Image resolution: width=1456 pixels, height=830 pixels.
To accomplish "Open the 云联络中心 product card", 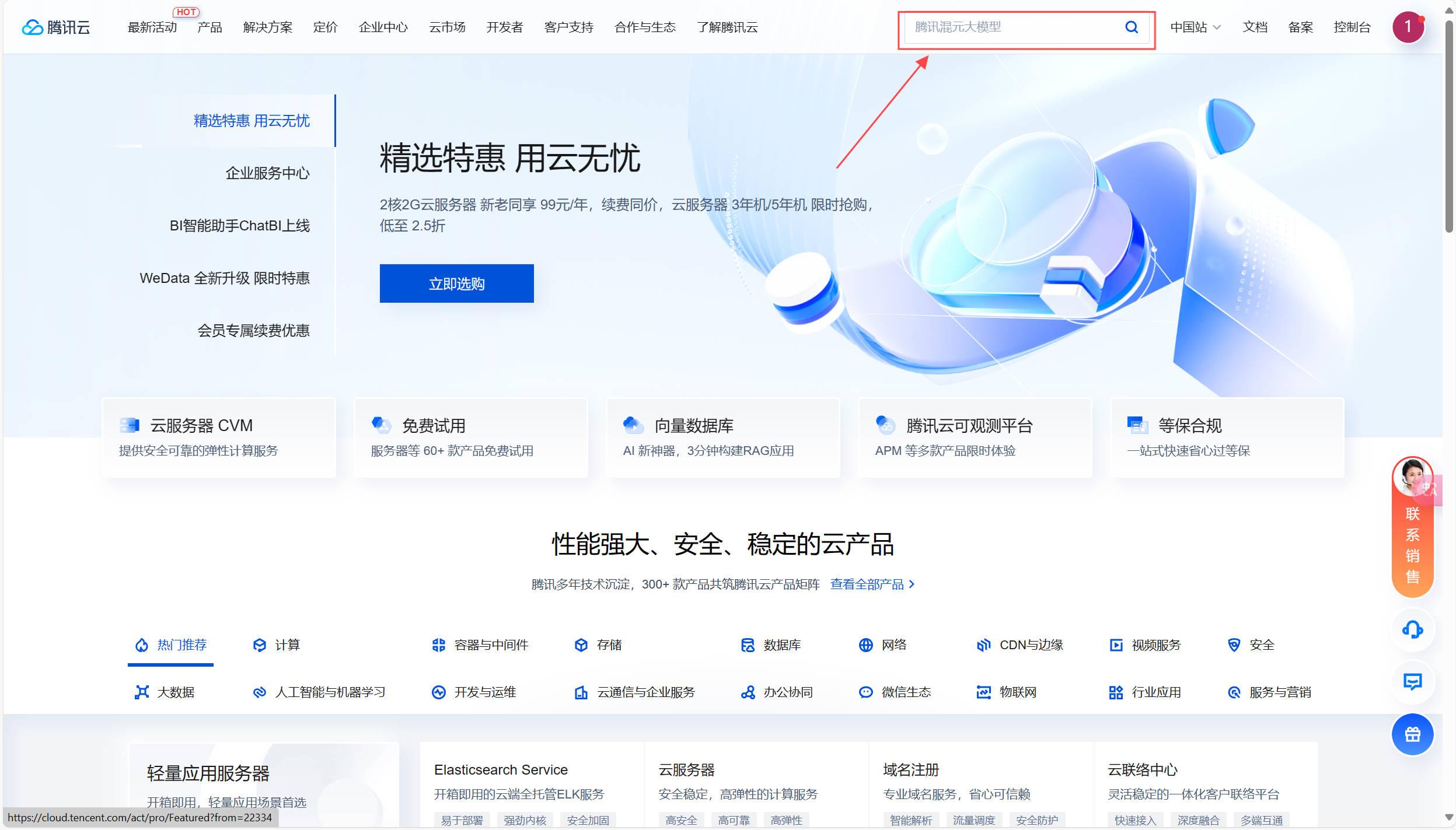I will coord(1205,785).
